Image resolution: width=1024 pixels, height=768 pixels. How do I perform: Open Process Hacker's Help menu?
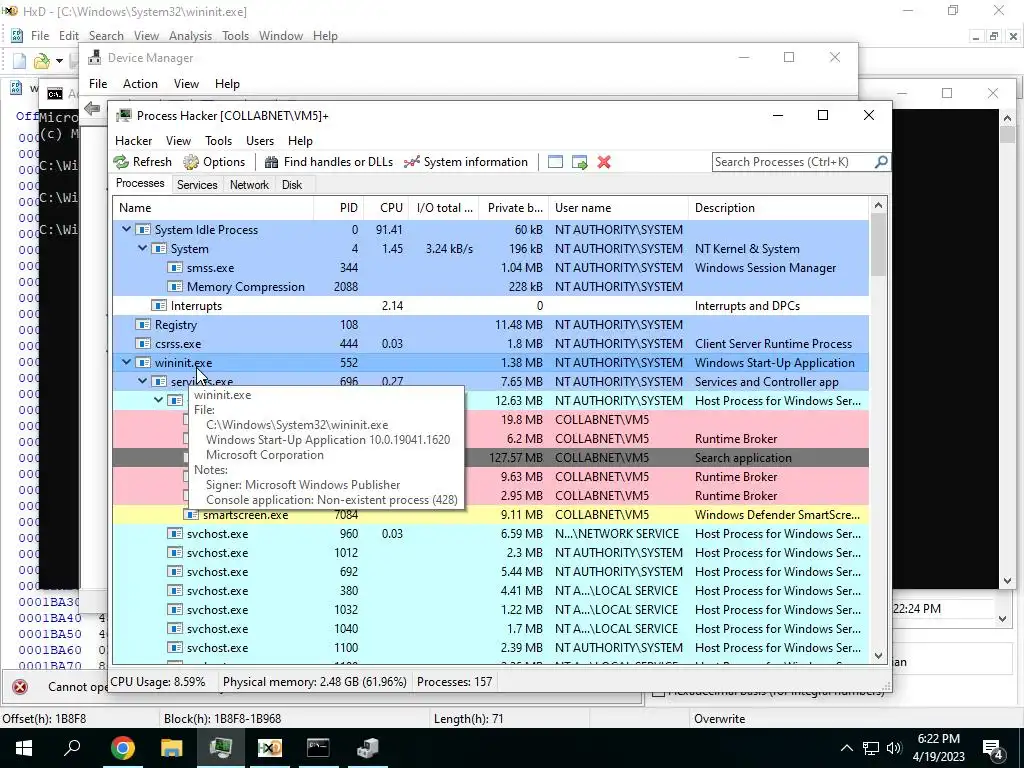click(300, 141)
